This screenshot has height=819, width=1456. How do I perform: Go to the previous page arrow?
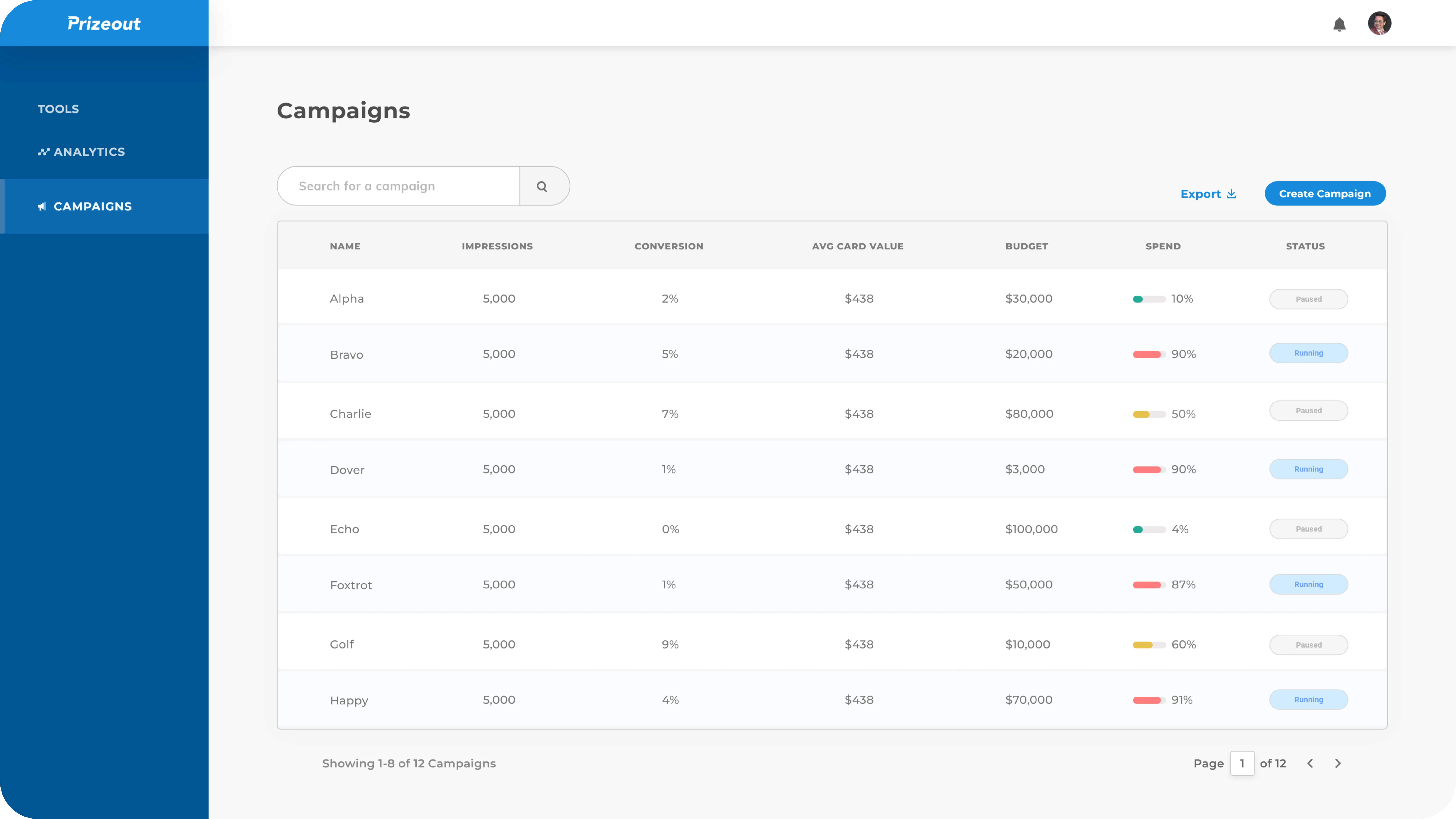1310,764
